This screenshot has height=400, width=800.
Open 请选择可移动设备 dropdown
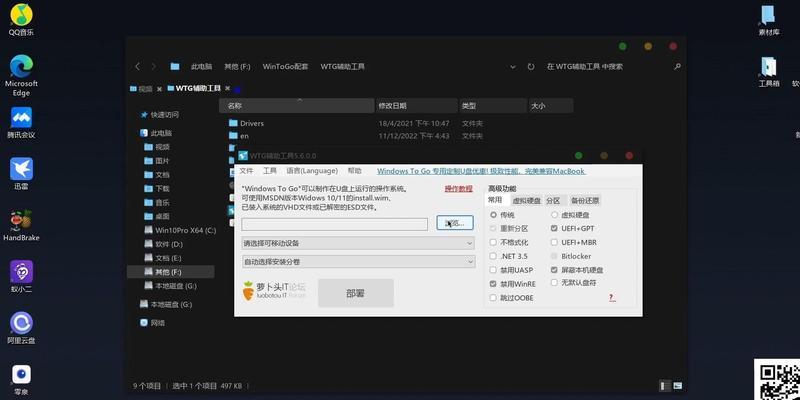coord(358,243)
